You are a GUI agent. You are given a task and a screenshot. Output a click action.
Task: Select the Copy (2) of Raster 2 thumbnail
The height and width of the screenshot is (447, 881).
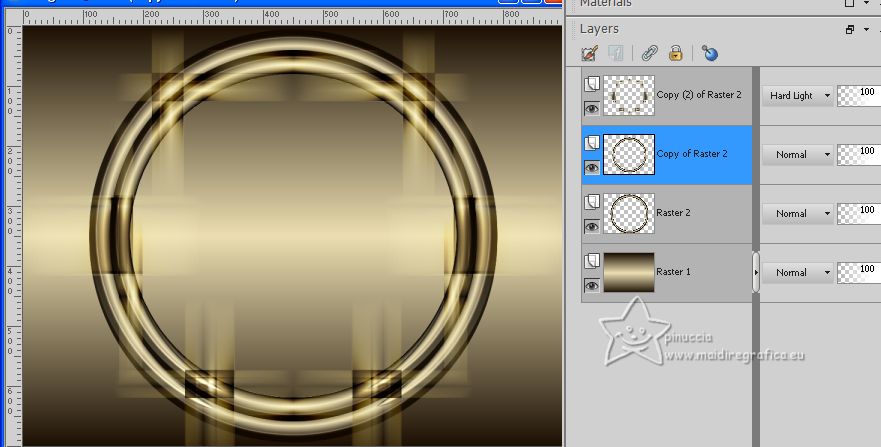(629, 95)
